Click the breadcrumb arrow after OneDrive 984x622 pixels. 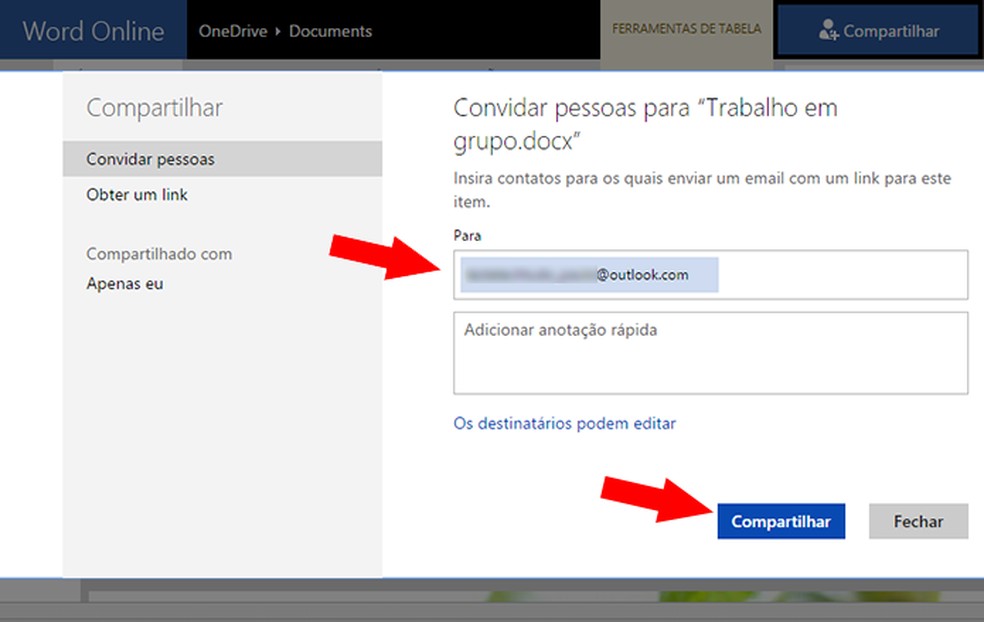(278, 31)
